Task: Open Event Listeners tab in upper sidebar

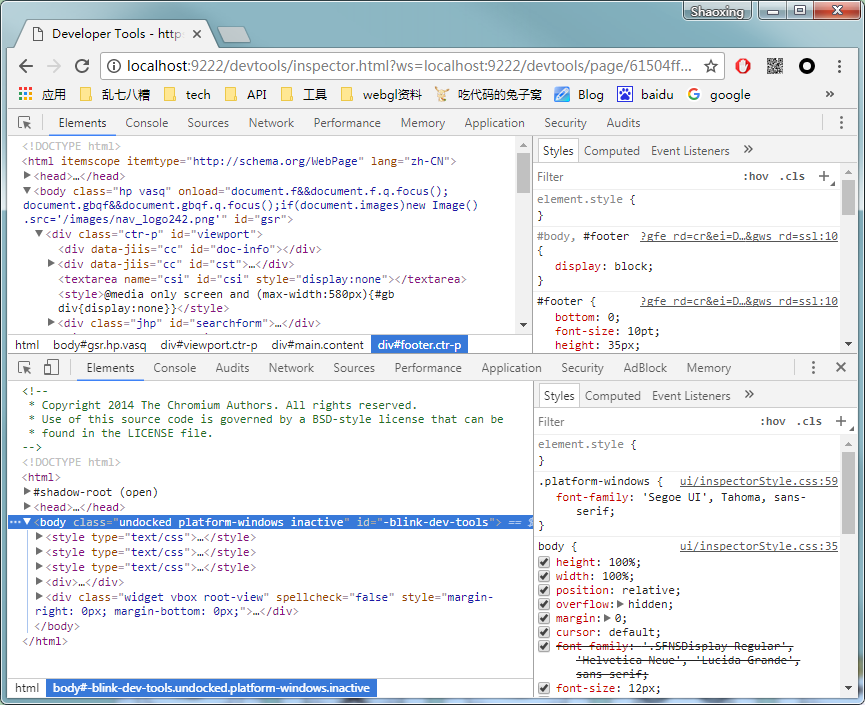Action: pyautogui.click(x=690, y=151)
